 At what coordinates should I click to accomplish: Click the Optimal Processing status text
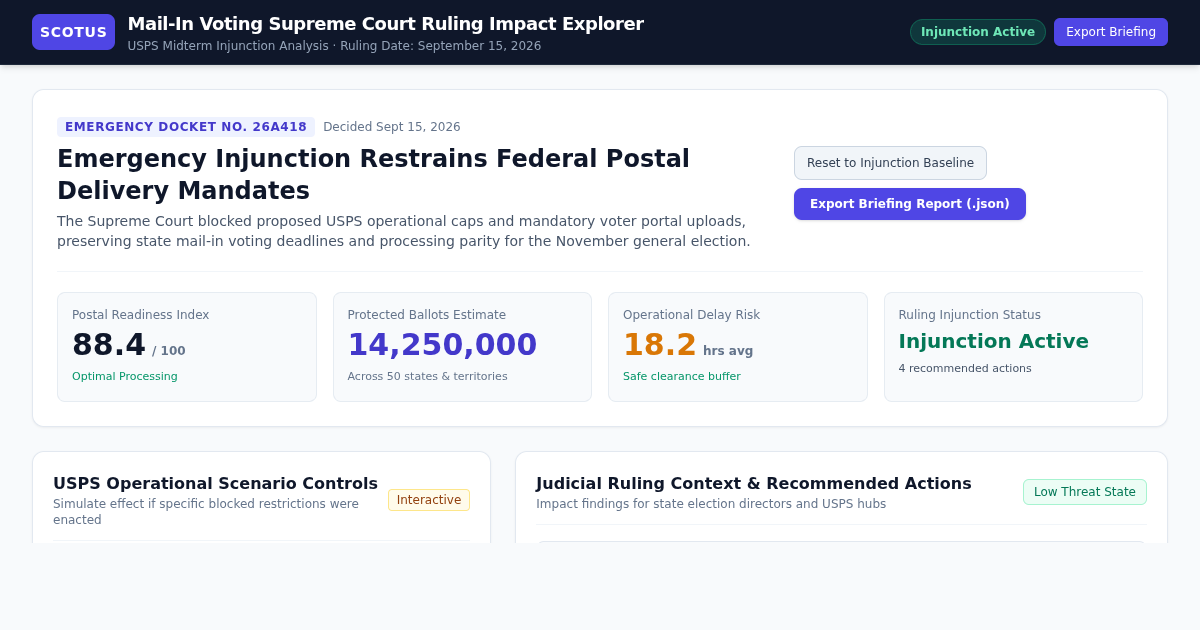(x=125, y=377)
